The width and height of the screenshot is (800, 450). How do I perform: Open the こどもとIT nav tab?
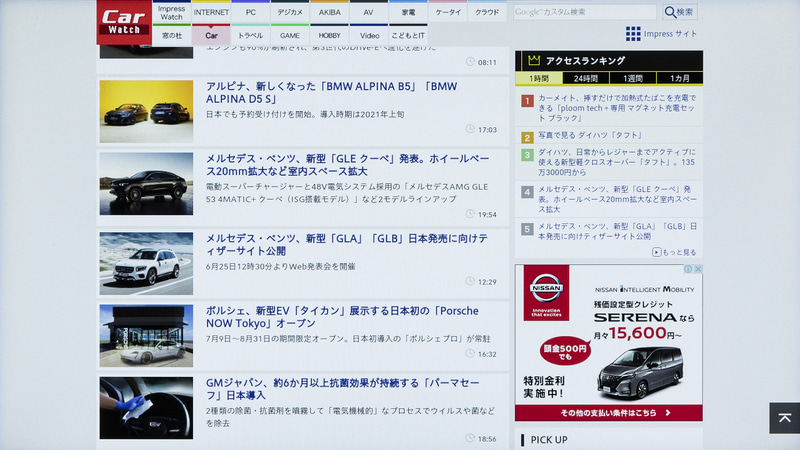(408, 35)
